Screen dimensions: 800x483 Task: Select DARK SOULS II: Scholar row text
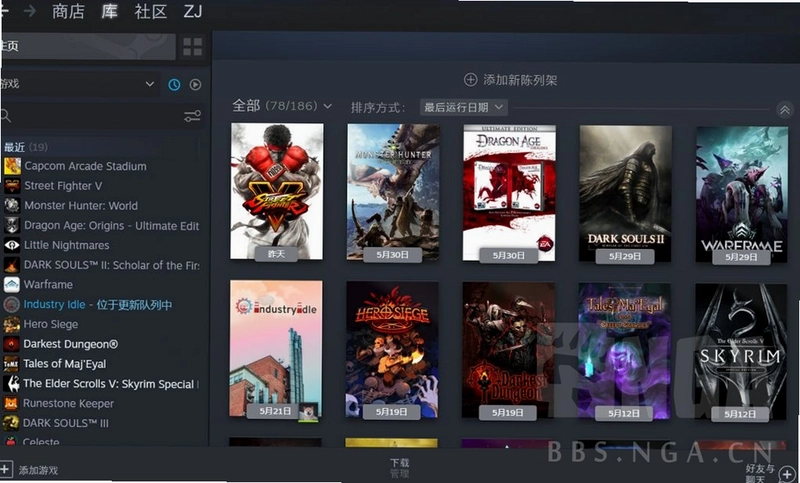[x=112, y=265]
